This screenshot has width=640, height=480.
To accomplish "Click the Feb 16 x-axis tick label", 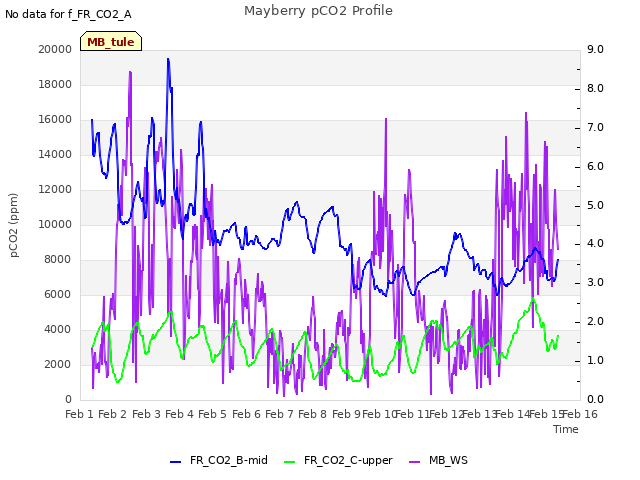I will (580, 414).
